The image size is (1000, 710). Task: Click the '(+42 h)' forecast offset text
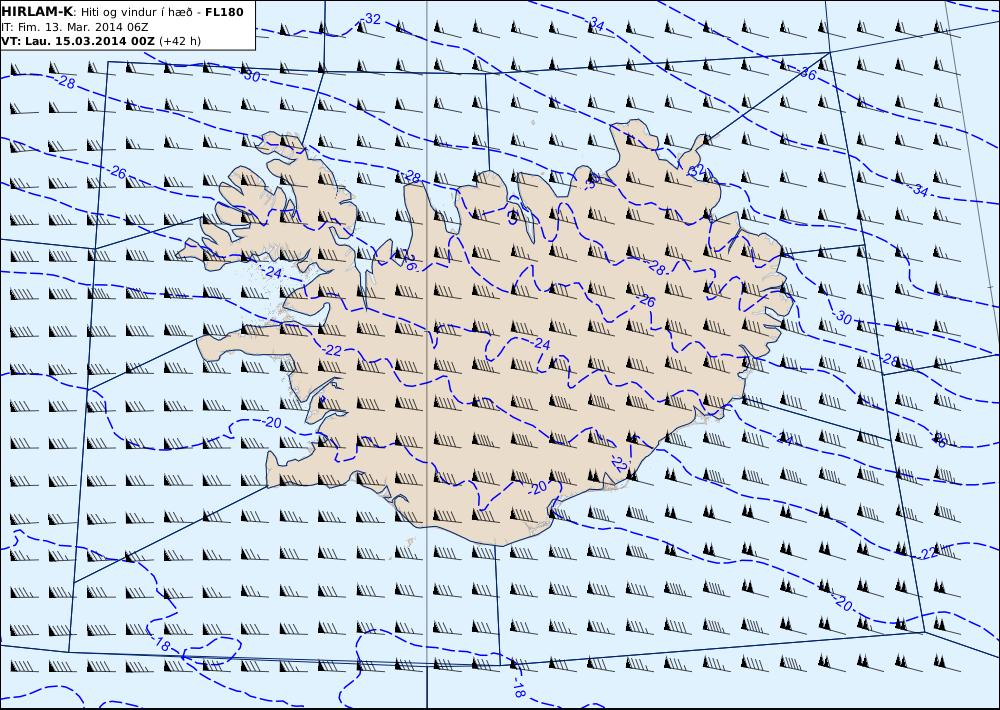[180, 41]
